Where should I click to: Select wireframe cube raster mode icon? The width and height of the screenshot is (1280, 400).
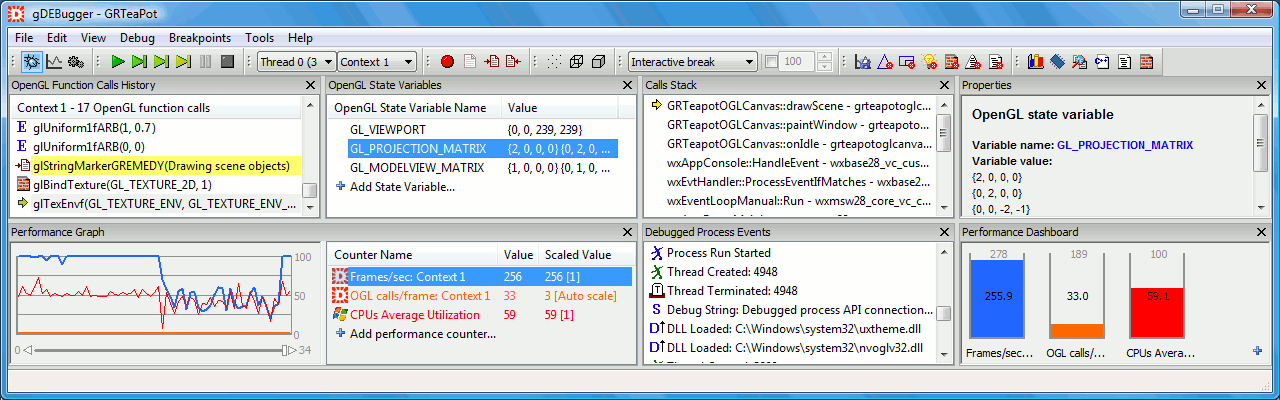pyautogui.click(x=577, y=62)
